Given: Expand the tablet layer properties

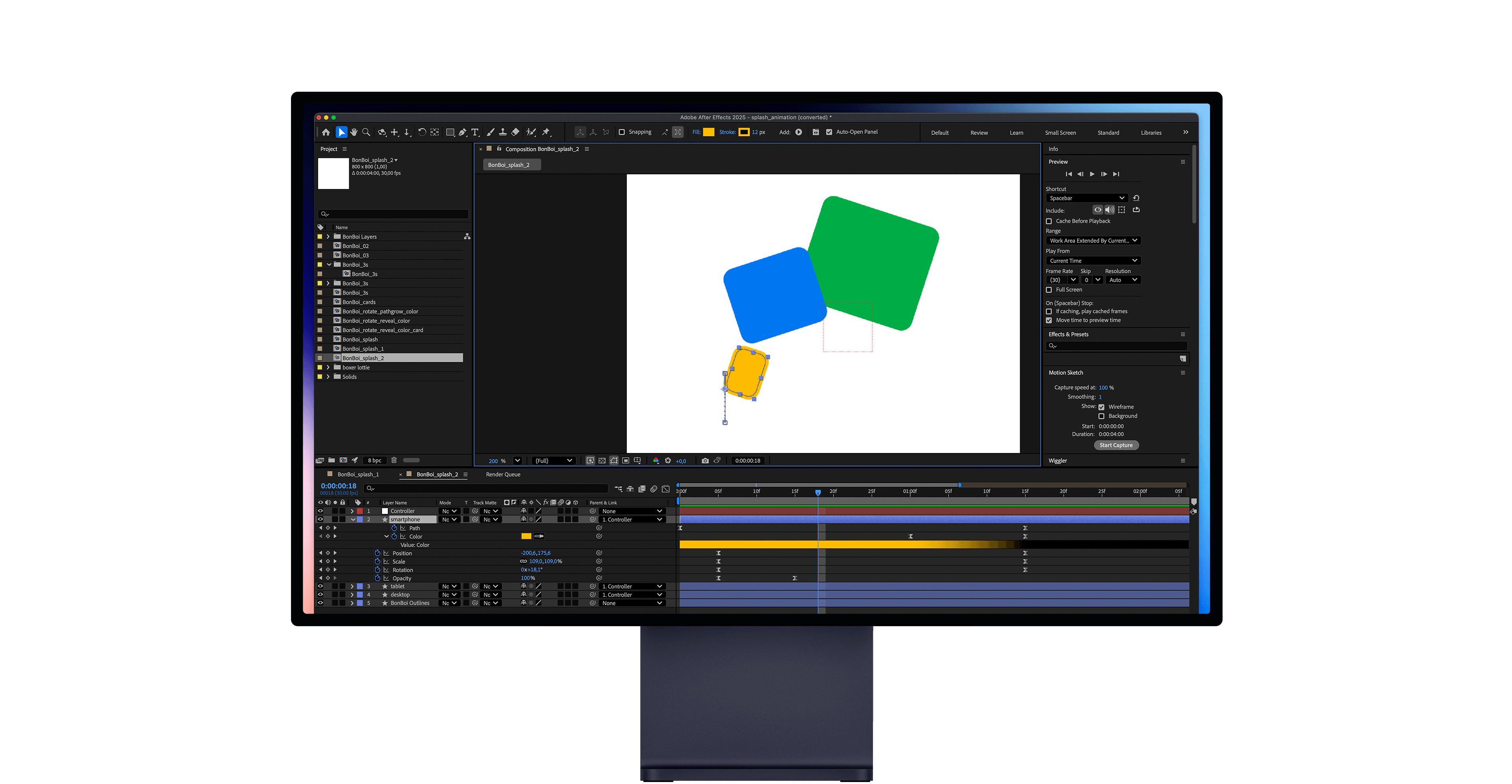Looking at the screenshot, I should (352, 586).
